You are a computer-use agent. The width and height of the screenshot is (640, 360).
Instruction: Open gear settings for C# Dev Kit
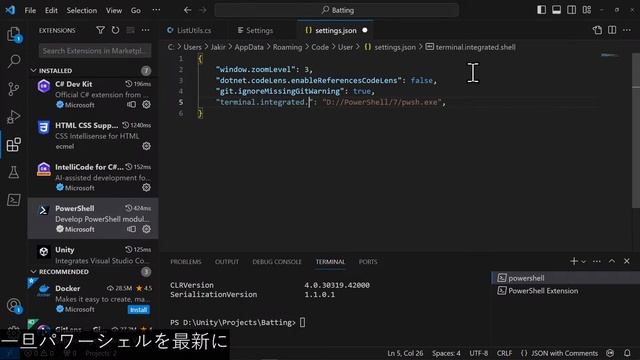[x=147, y=104]
